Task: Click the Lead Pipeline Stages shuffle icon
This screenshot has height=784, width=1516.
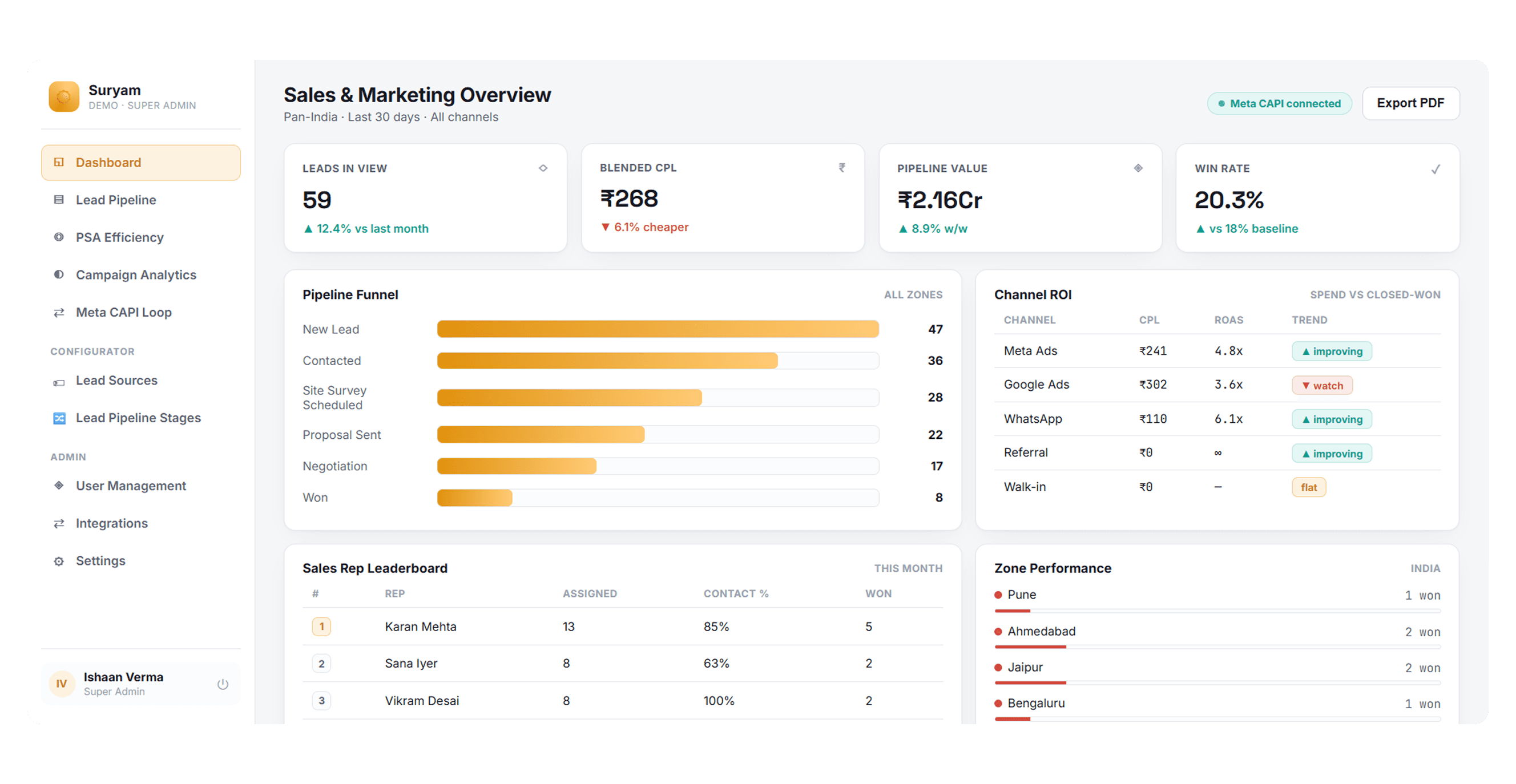Action: point(59,418)
